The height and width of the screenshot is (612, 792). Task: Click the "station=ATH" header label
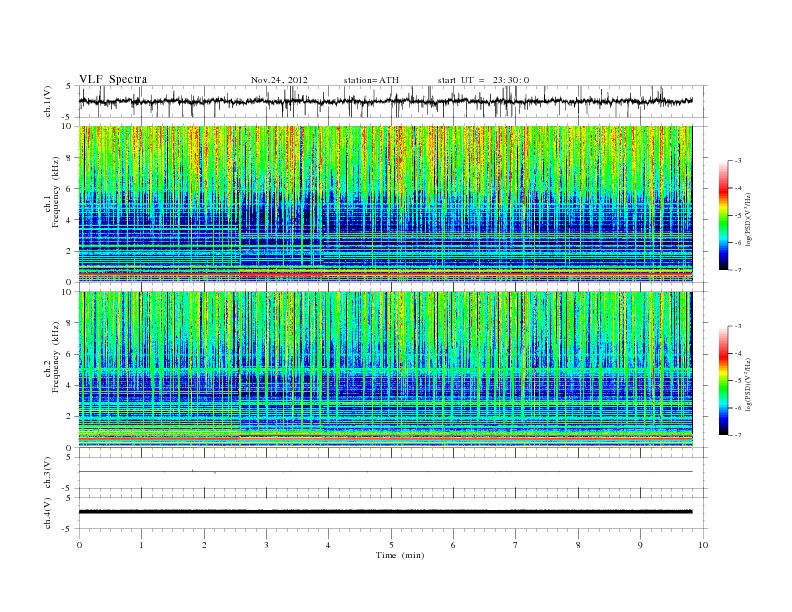(371, 80)
